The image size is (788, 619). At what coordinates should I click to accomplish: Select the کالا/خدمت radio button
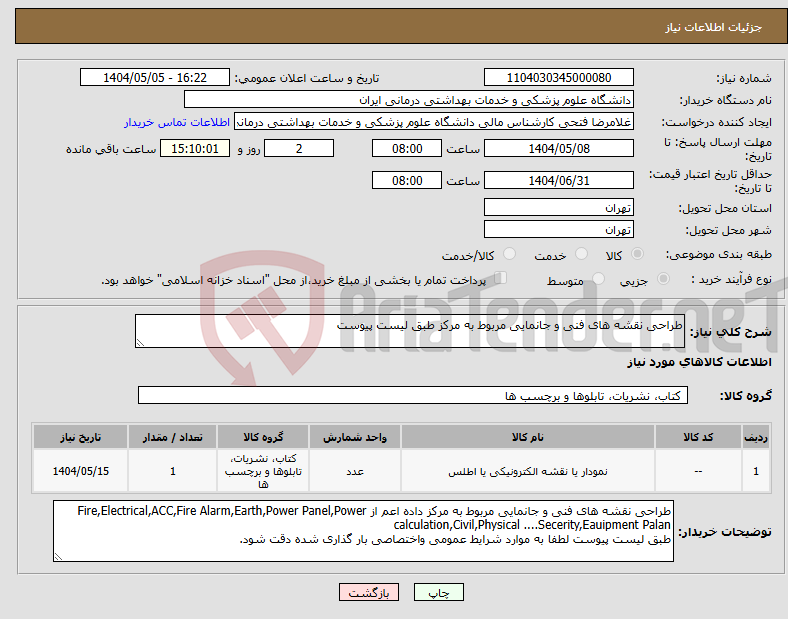coord(509,254)
